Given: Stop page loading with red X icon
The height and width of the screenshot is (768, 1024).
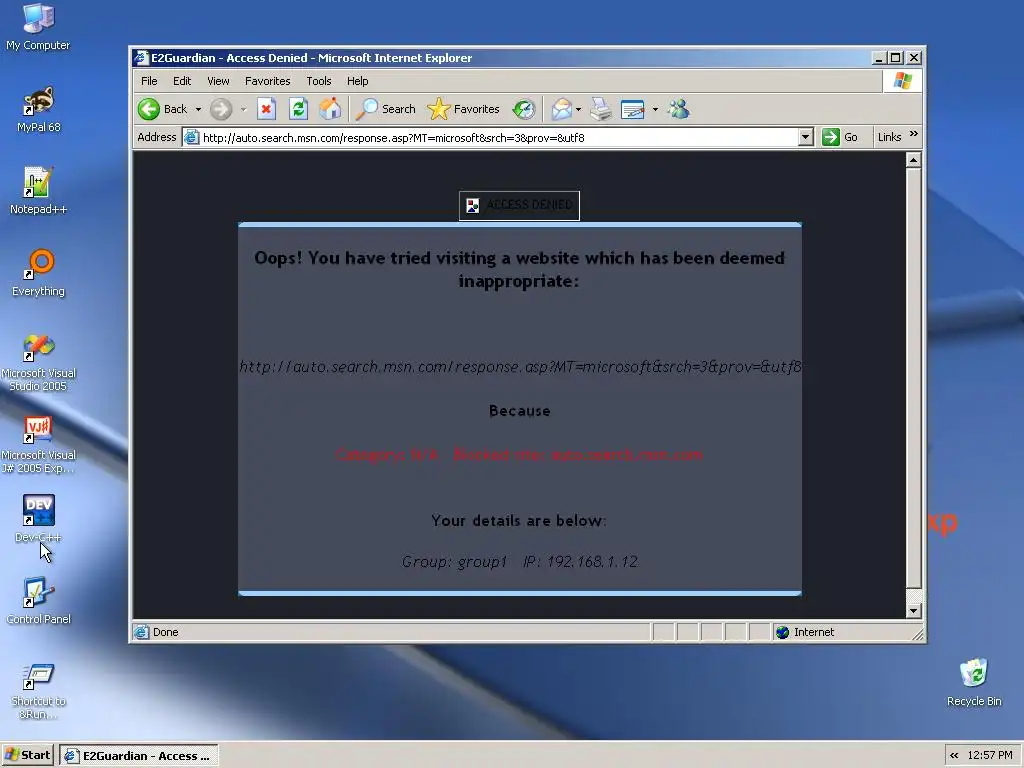Looking at the screenshot, I should (x=266, y=109).
